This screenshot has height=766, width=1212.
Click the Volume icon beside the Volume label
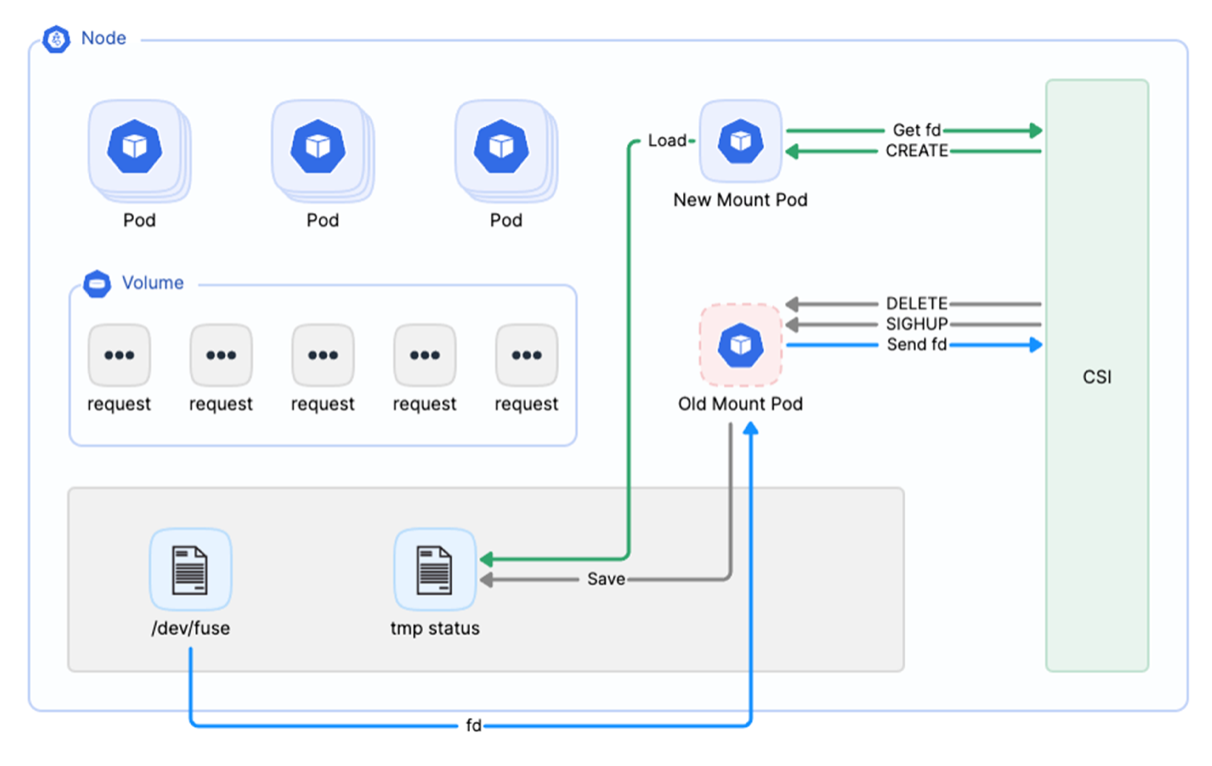[x=97, y=284]
